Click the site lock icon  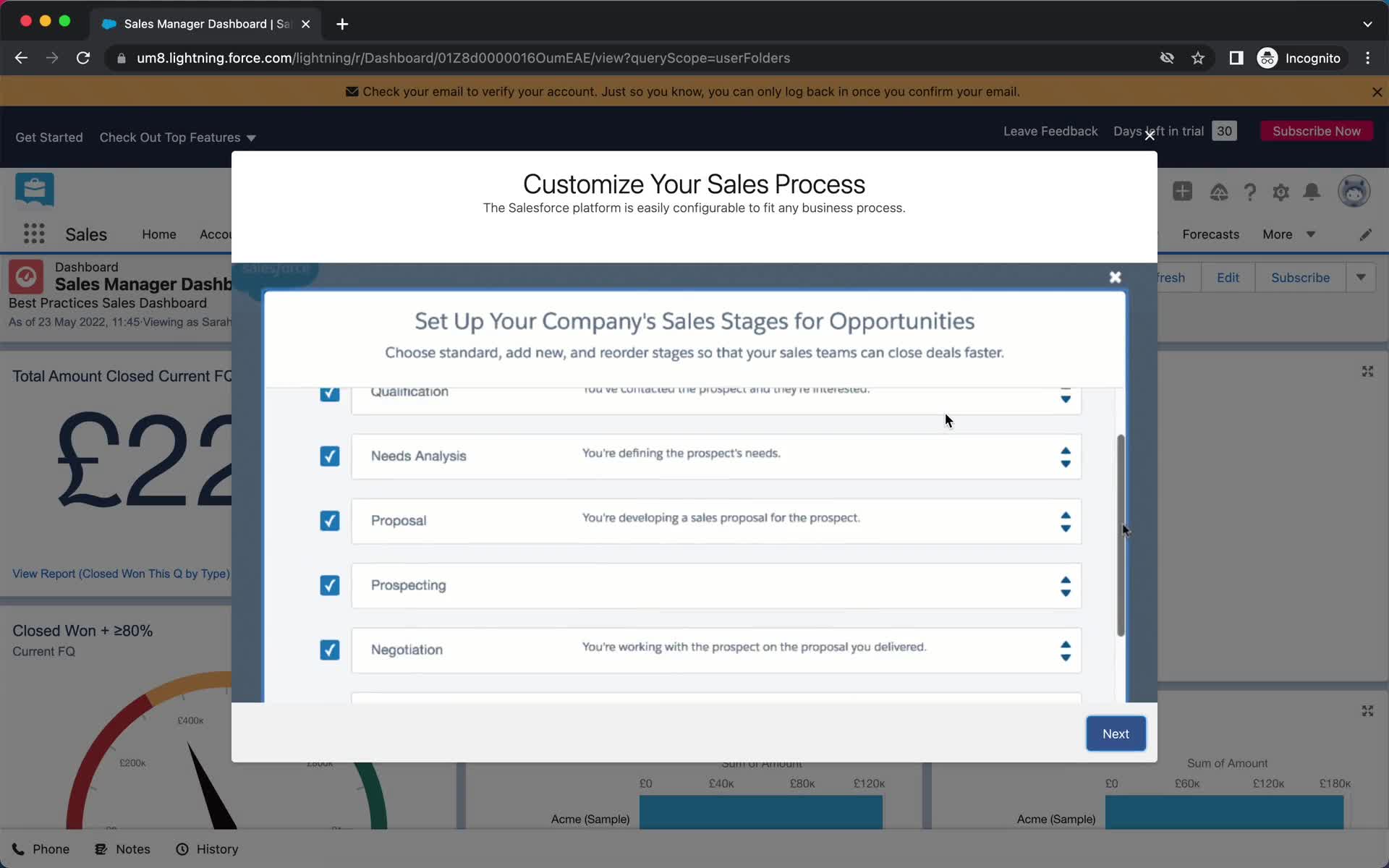[x=121, y=58]
